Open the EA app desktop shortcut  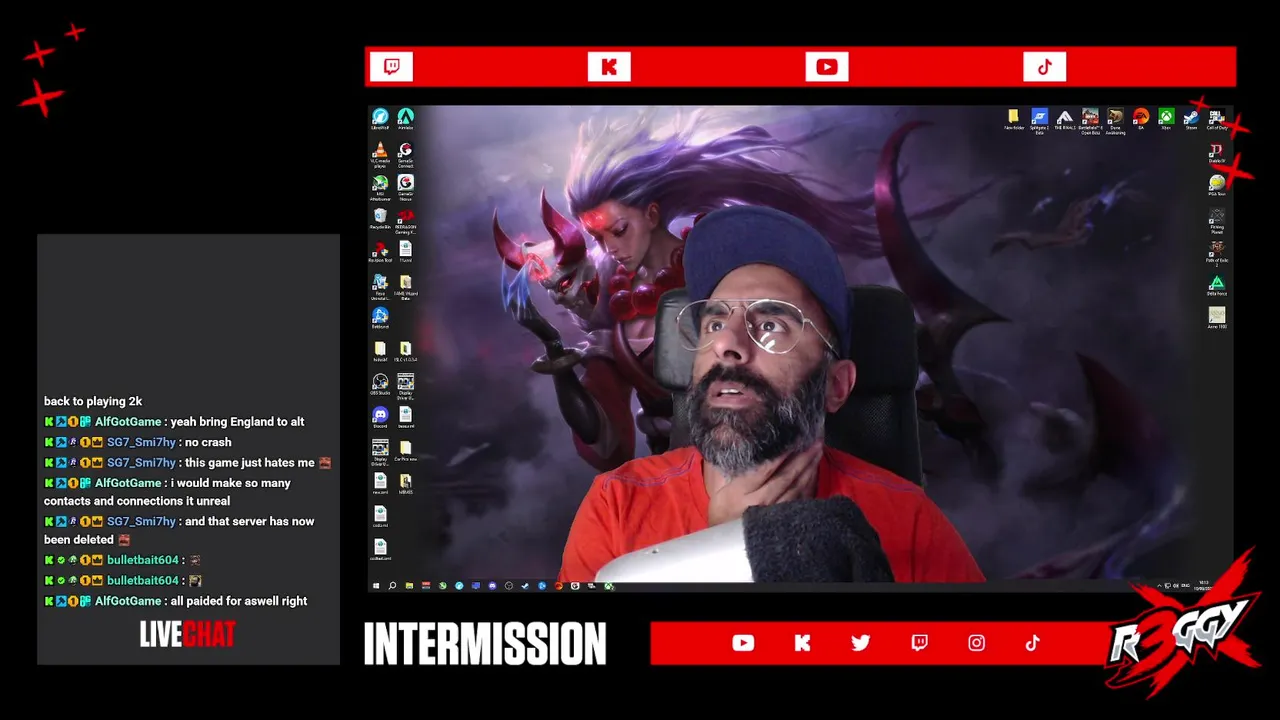1141,120
